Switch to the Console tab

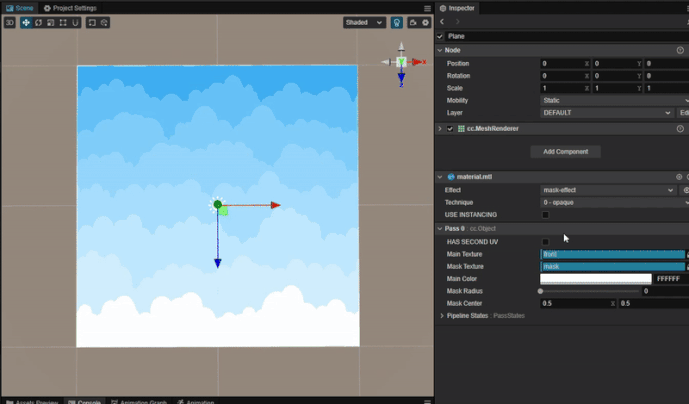click(x=84, y=401)
